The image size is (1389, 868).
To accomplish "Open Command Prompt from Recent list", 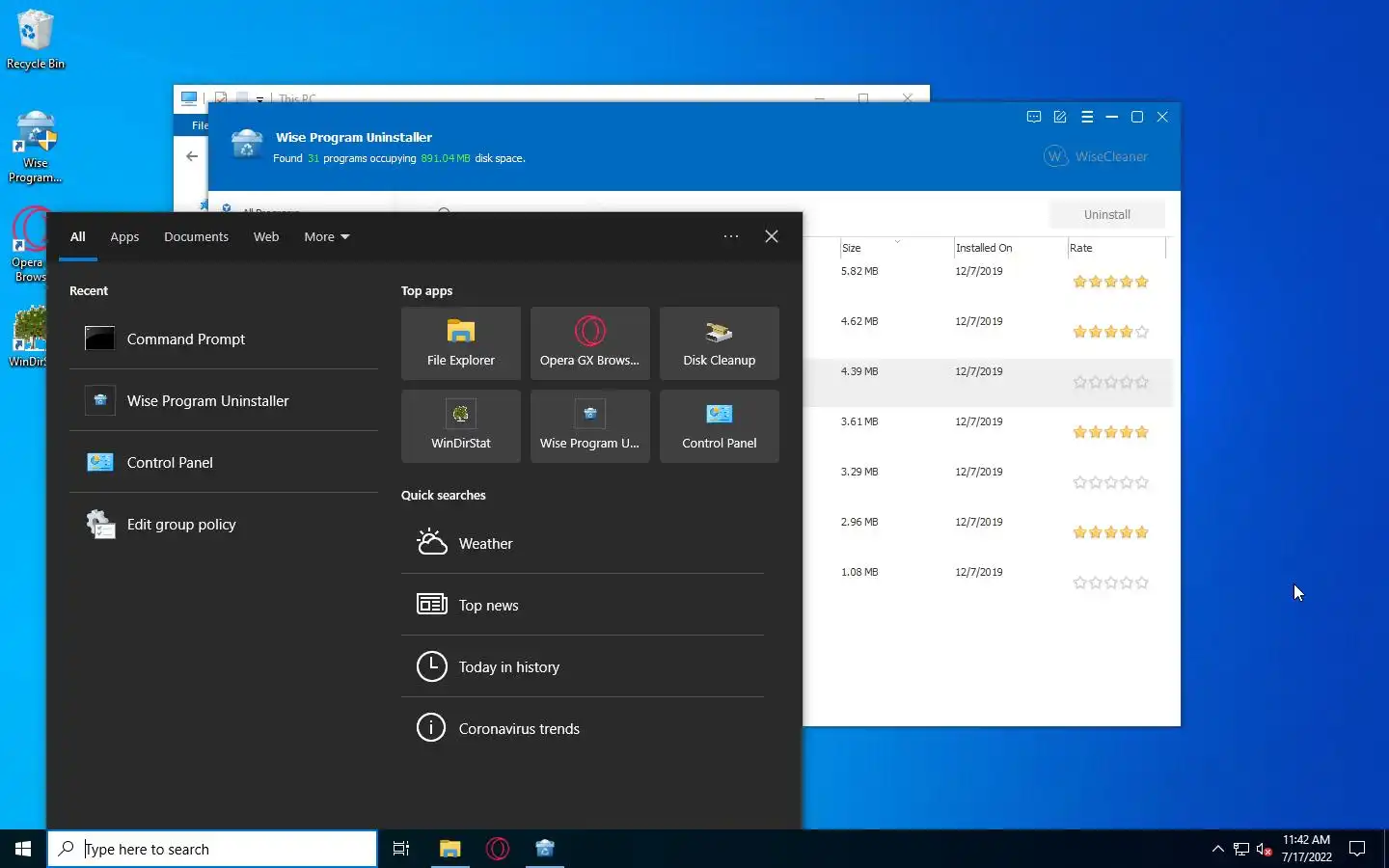I will tap(224, 339).
